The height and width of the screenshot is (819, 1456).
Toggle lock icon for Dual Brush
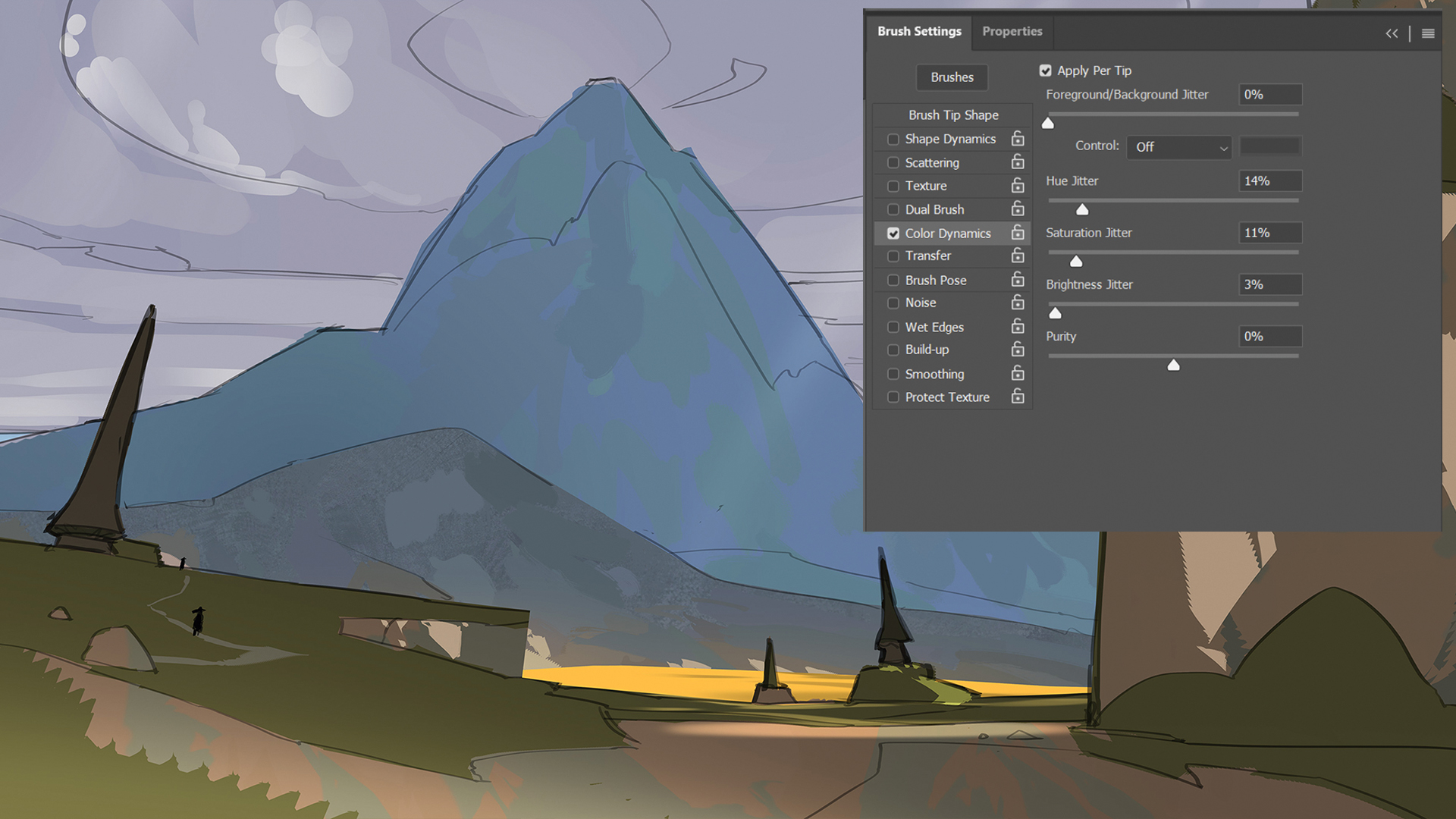click(1018, 209)
